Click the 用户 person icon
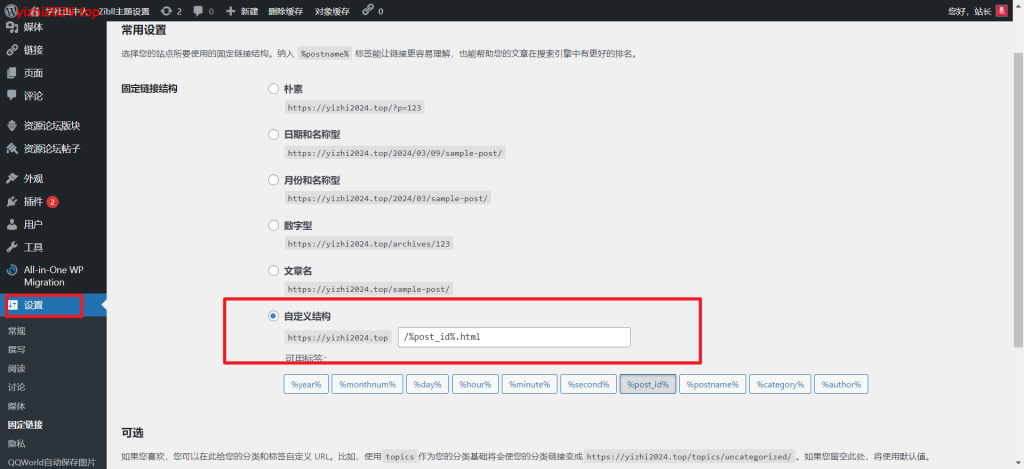Image resolution: width=1024 pixels, height=469 pixels. tap(12, 224)
